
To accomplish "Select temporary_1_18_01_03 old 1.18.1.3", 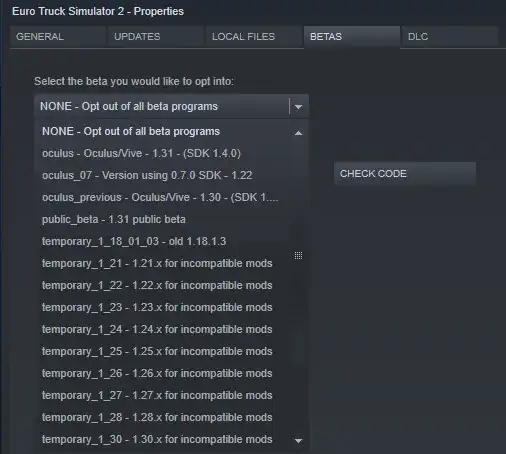I will coord(164,241).
